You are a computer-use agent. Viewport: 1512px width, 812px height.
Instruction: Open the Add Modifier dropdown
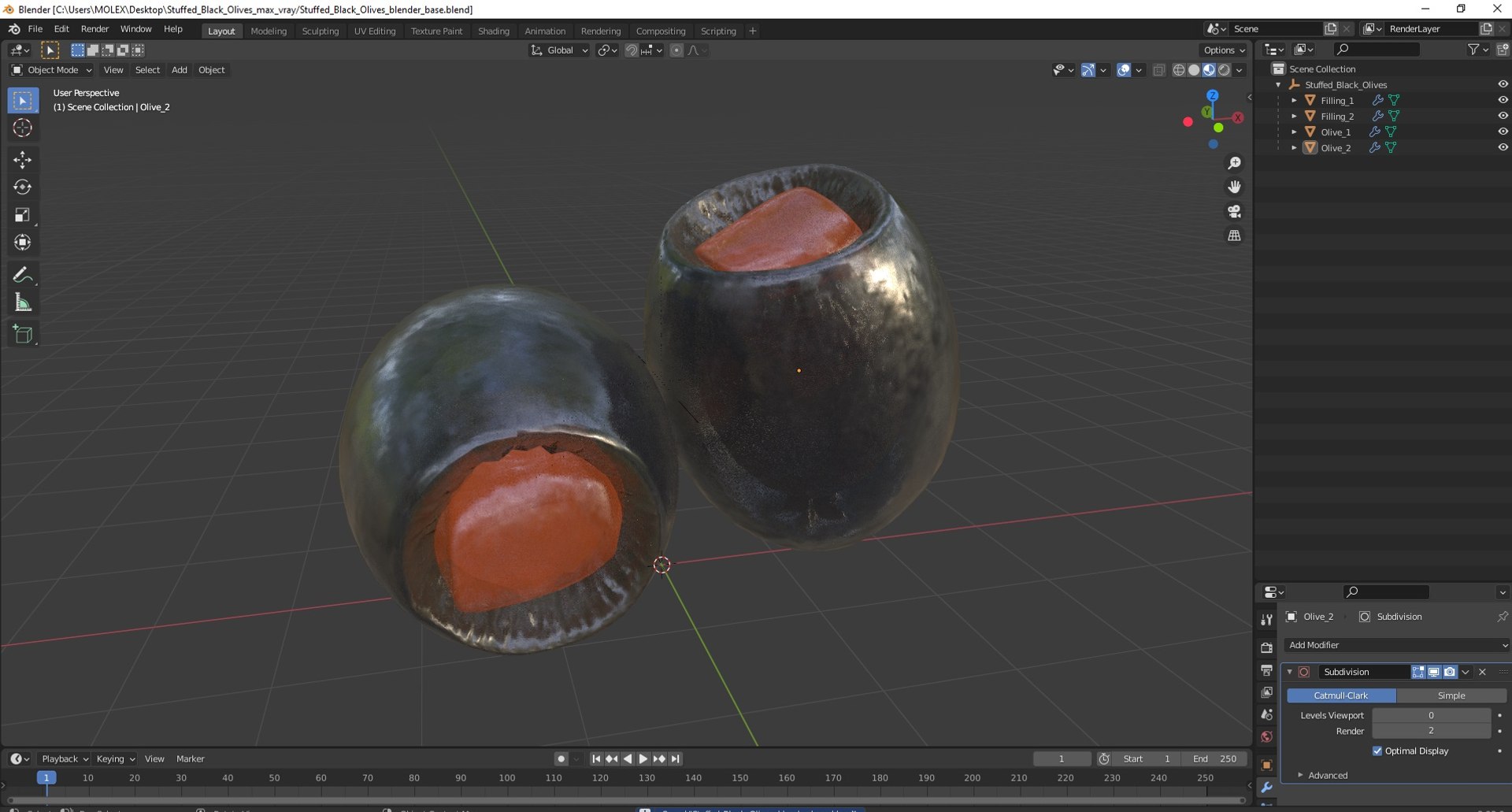(1396, 646)
